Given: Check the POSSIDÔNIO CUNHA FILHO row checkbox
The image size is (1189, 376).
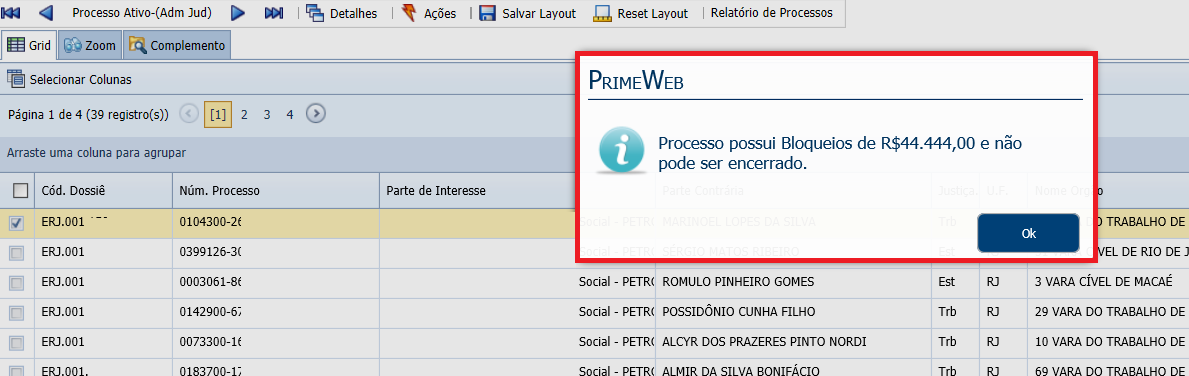Looking at the screenshot, I should pyautogui.click(x=16, y=312).
